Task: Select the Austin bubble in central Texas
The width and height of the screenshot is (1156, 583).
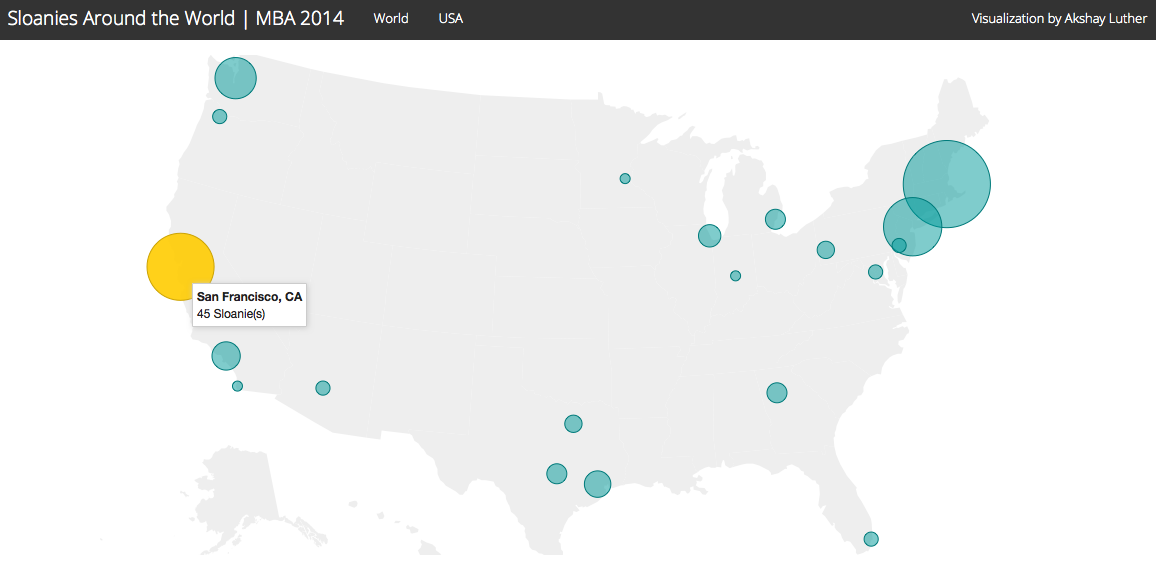Action: pyautogui.click(x=557, y=473)
